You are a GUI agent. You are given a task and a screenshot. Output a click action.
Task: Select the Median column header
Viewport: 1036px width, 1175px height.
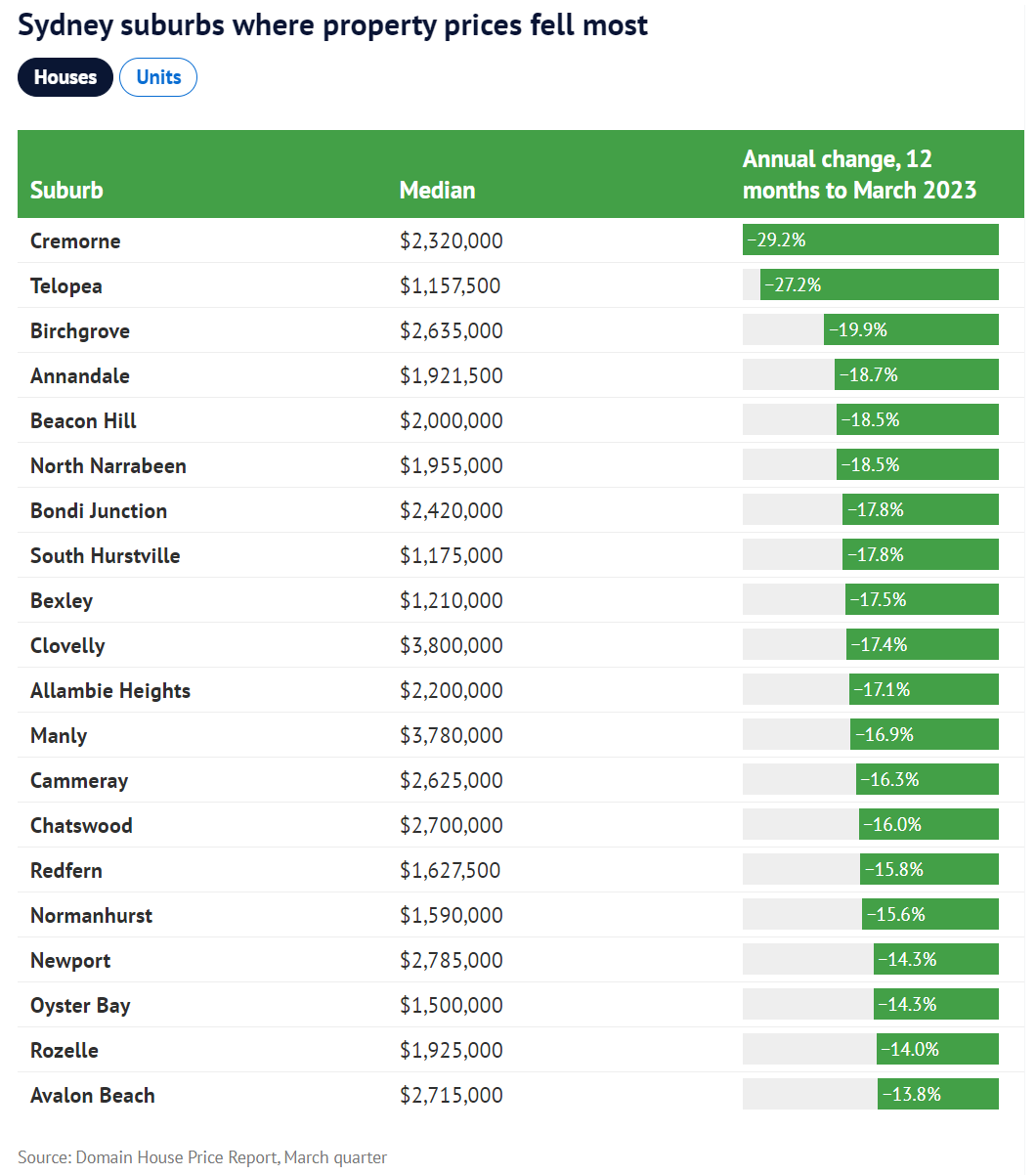point(437,190)
